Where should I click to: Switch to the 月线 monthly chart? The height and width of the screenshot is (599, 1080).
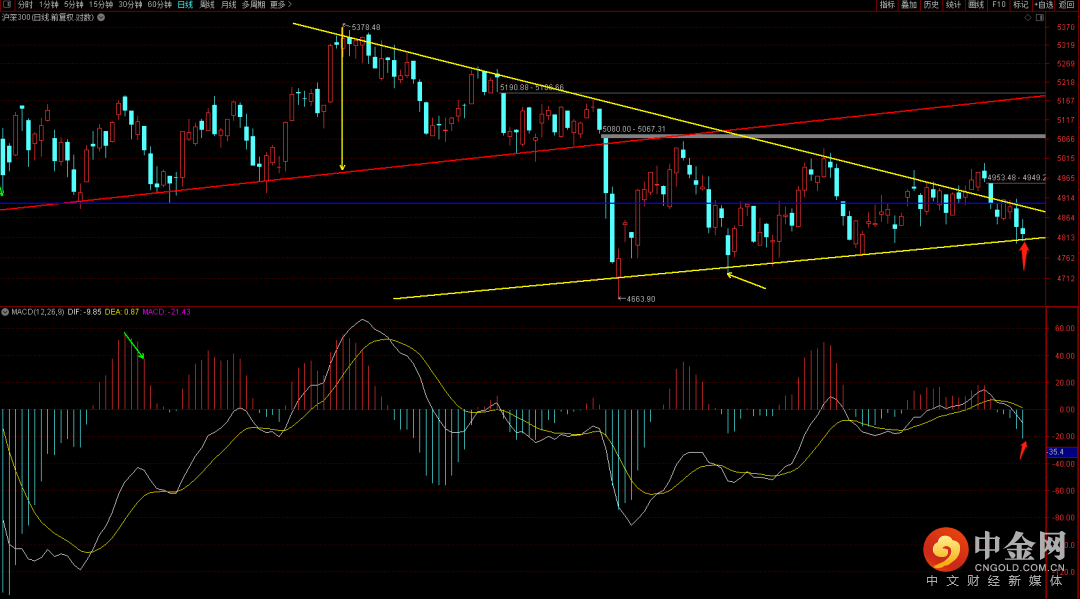[x=229, y=5]
